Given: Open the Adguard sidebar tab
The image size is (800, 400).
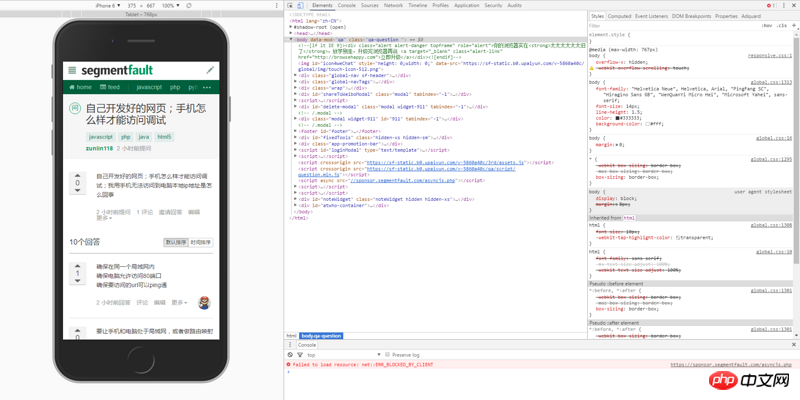Looking at the screenshot, I should point(751,16).
